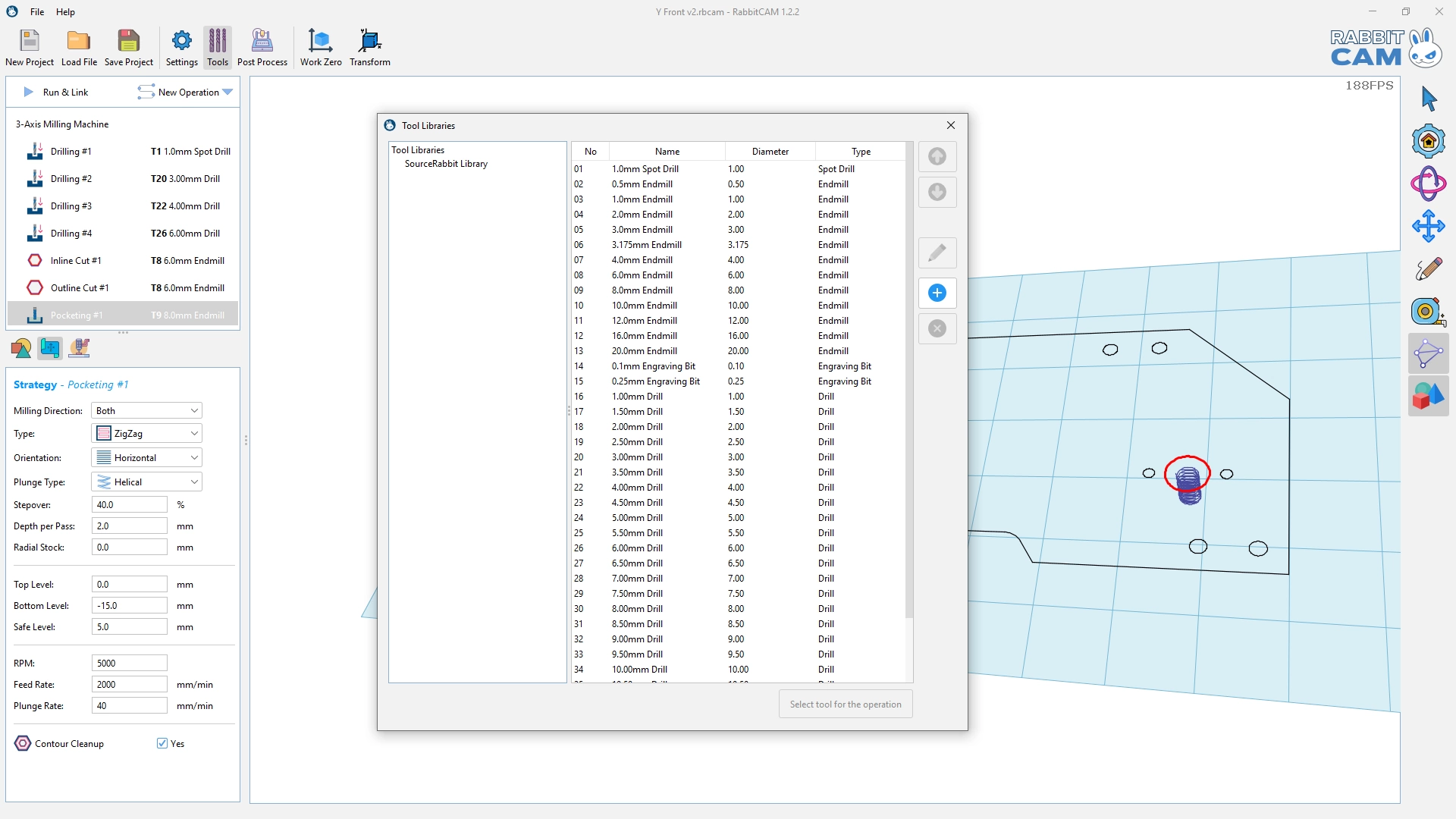Open the File menu
This screenshot has width=1456, height=819.
[37, 11]
